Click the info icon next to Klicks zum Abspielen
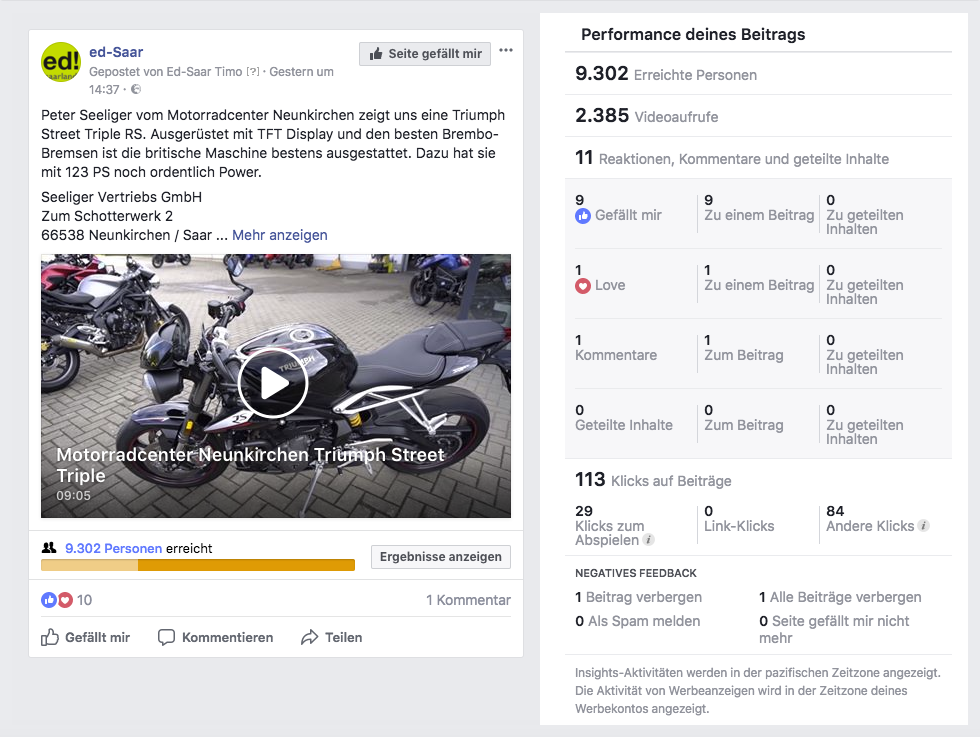This screenshot has width=980, height=737. click(x=649, y=539)
